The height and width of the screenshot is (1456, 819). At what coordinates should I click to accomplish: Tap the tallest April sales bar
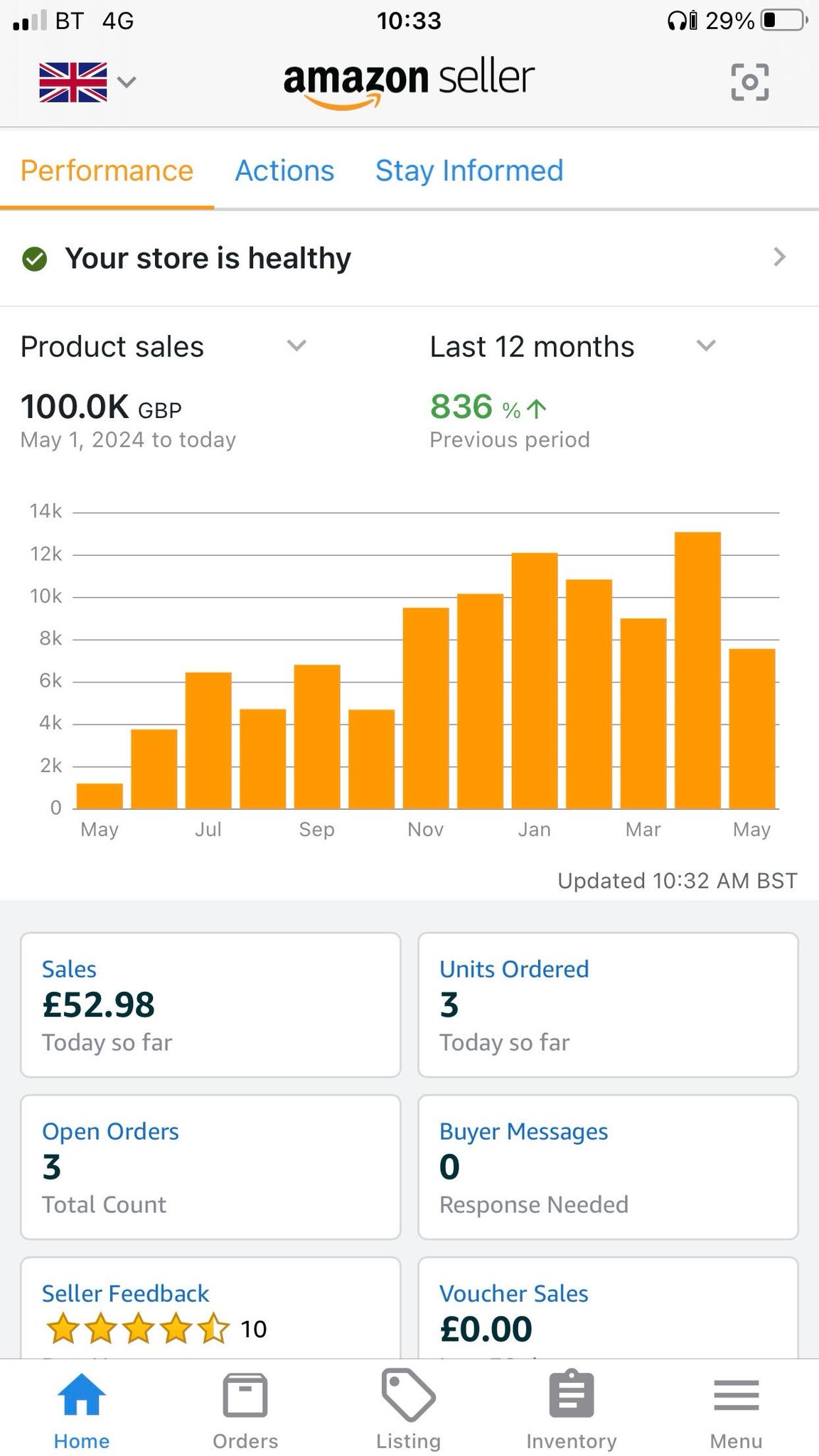coord(697,670)
